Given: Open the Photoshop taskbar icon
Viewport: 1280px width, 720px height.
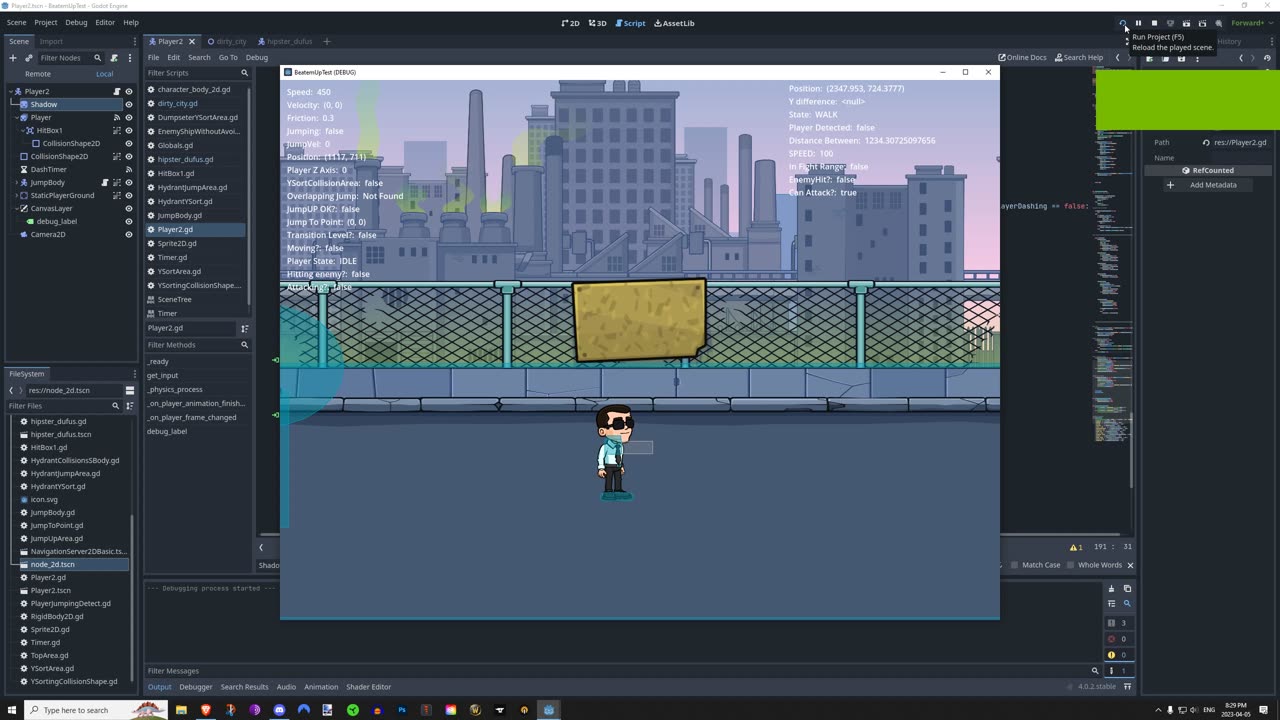Looking at the screenshot, I should [x=402, y=710].
